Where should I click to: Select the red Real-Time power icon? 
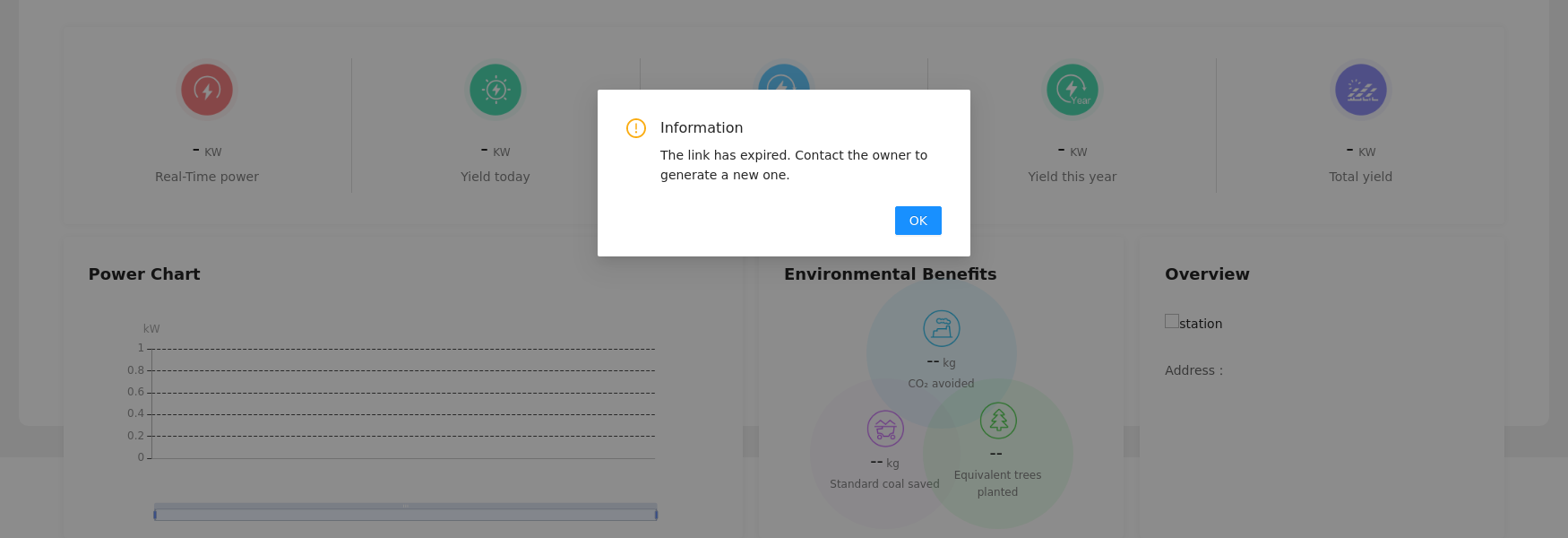(x=207, y=90)
